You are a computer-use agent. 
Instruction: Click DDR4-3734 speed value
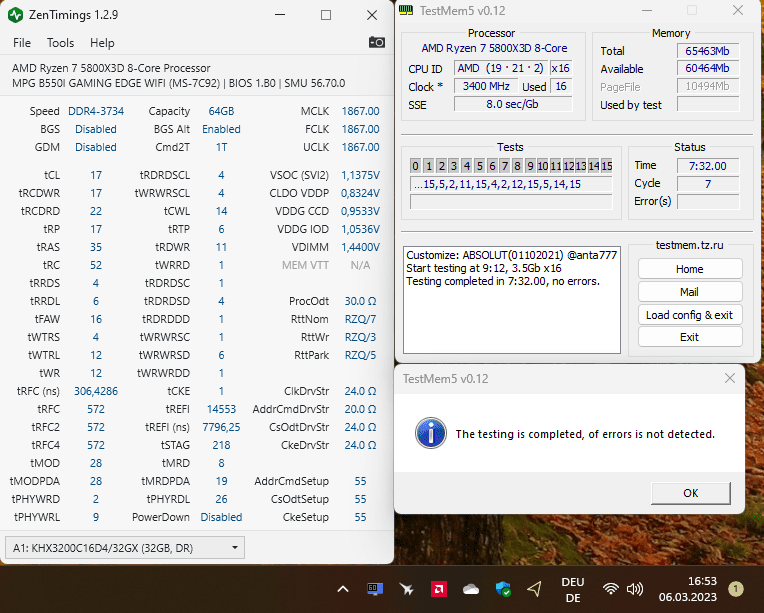pyautogui.click(x=96, y=111)
